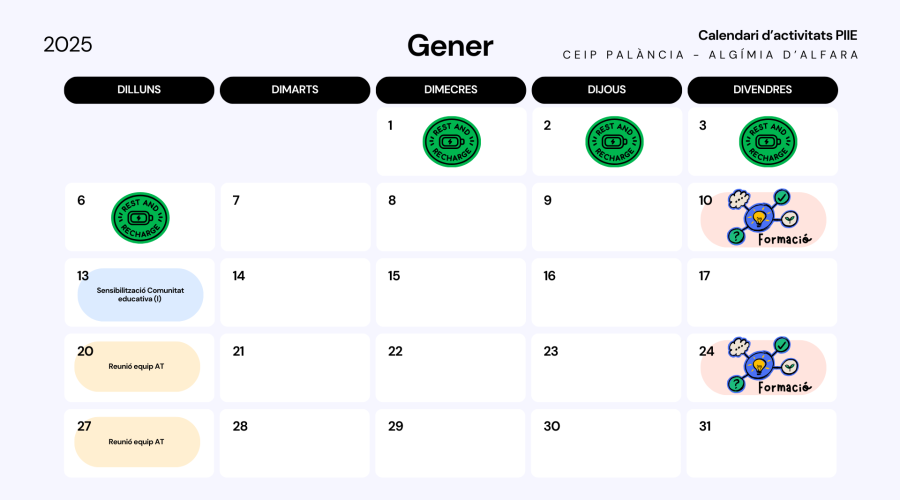900x500 pixels.
Task: Click the Rest and Recharge badge on day 3
Action: tap(768, 142)
